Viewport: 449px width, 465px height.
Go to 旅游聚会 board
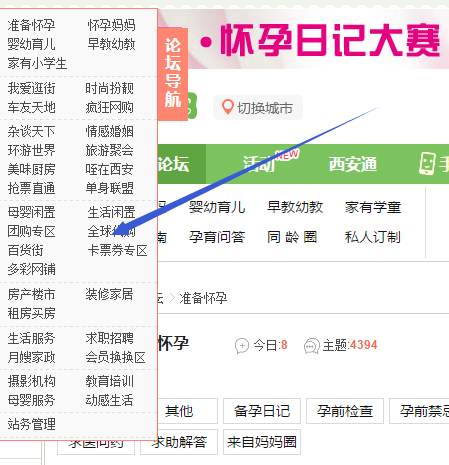(x=109, y=150)
